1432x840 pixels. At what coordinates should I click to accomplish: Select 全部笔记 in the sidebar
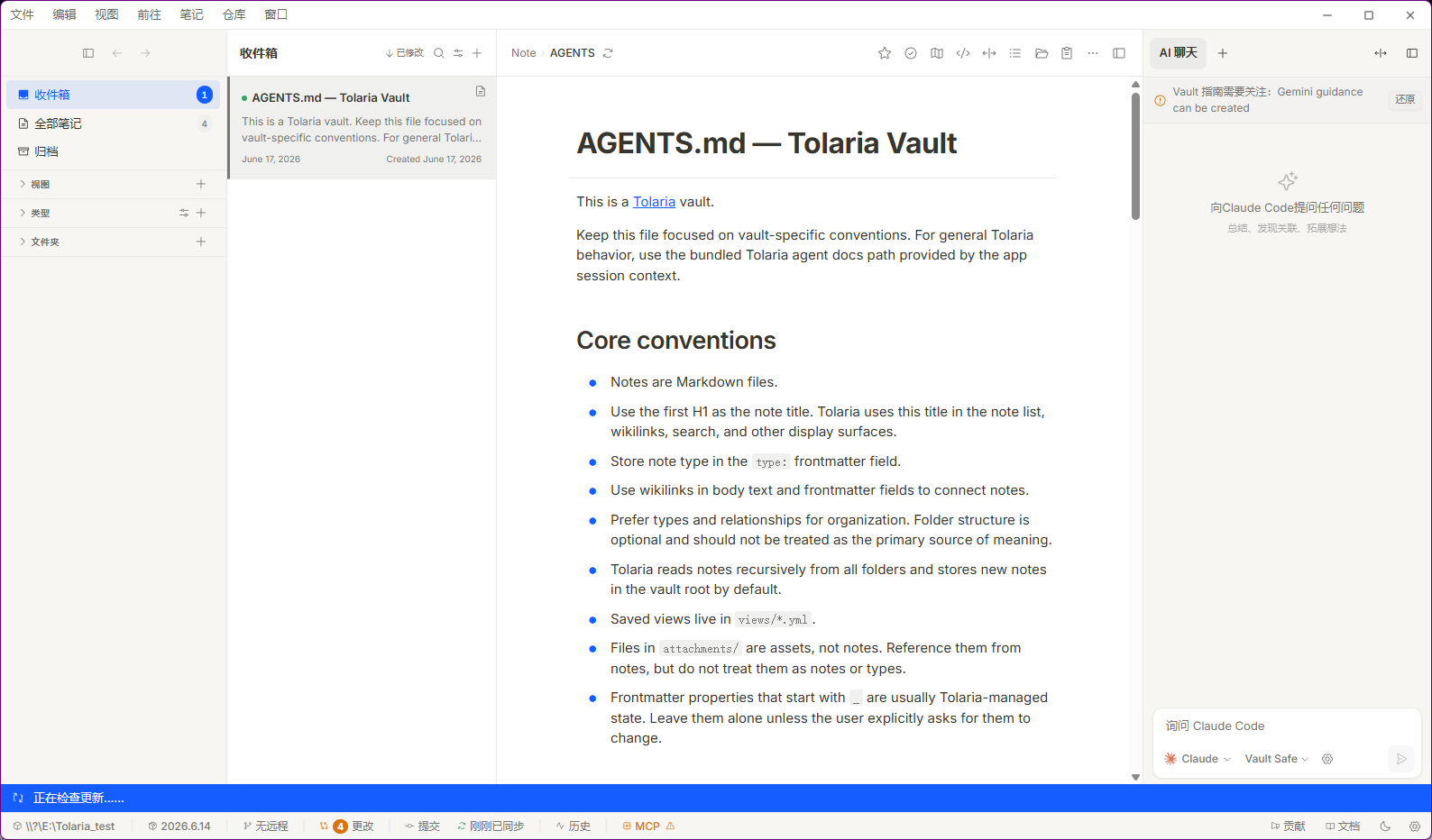point(114,123)
